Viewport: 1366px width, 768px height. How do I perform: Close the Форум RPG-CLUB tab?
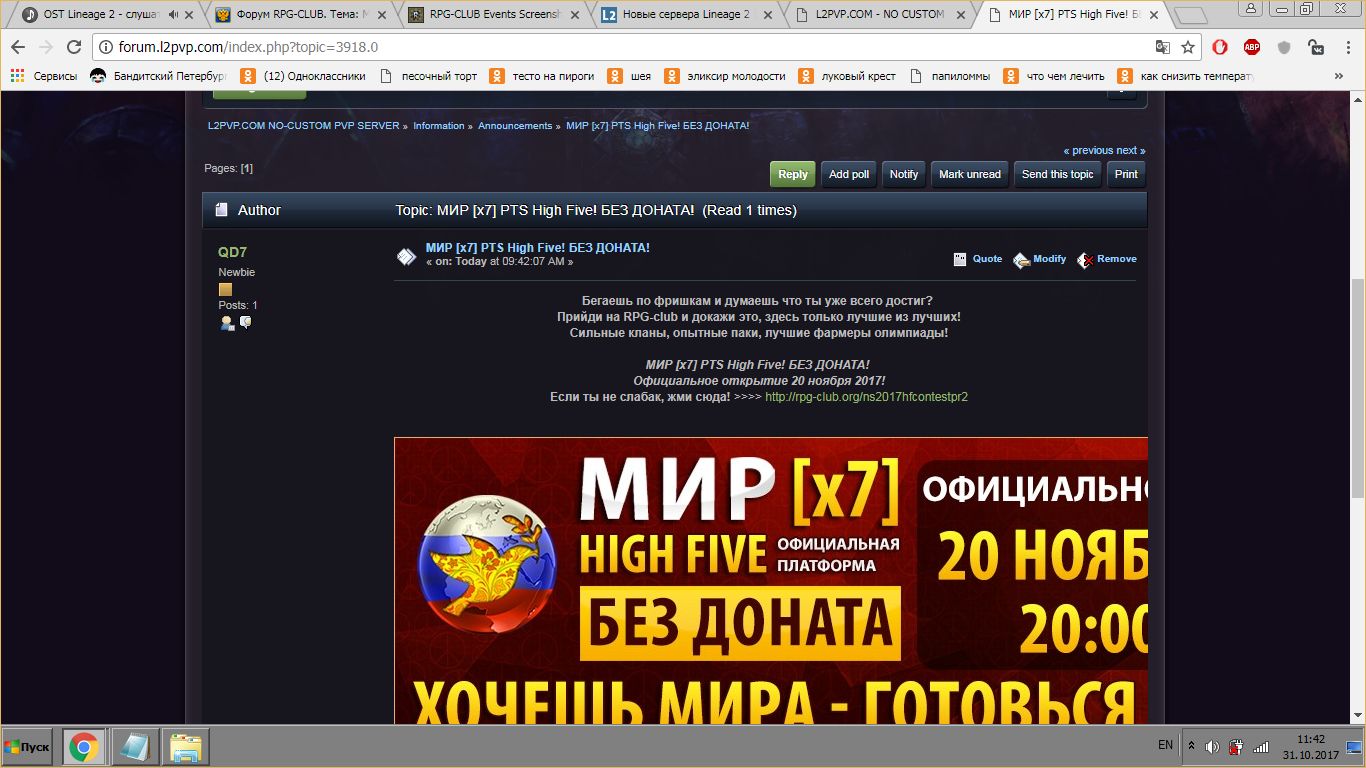pyautogui.click(x=384, y=15)
